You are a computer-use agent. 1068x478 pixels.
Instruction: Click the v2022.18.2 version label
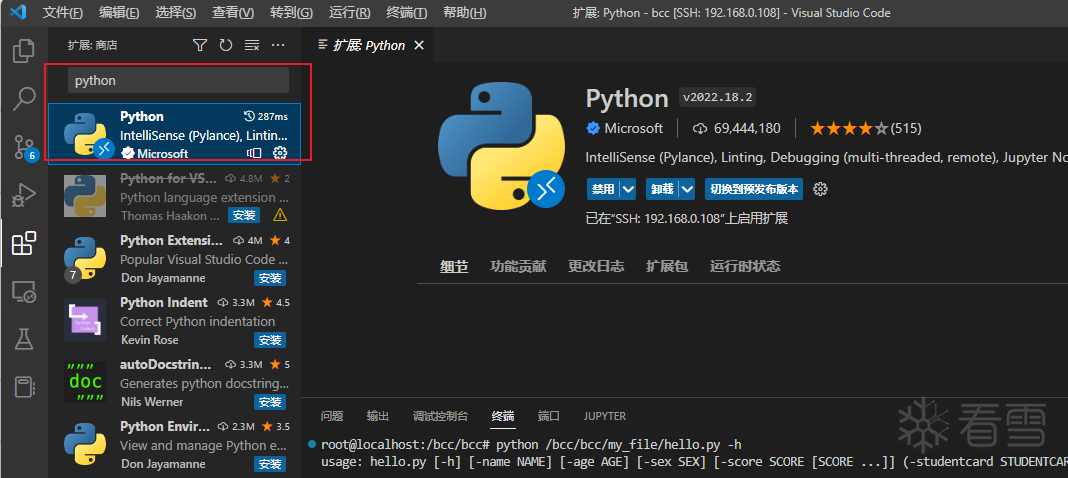[717, 97]
